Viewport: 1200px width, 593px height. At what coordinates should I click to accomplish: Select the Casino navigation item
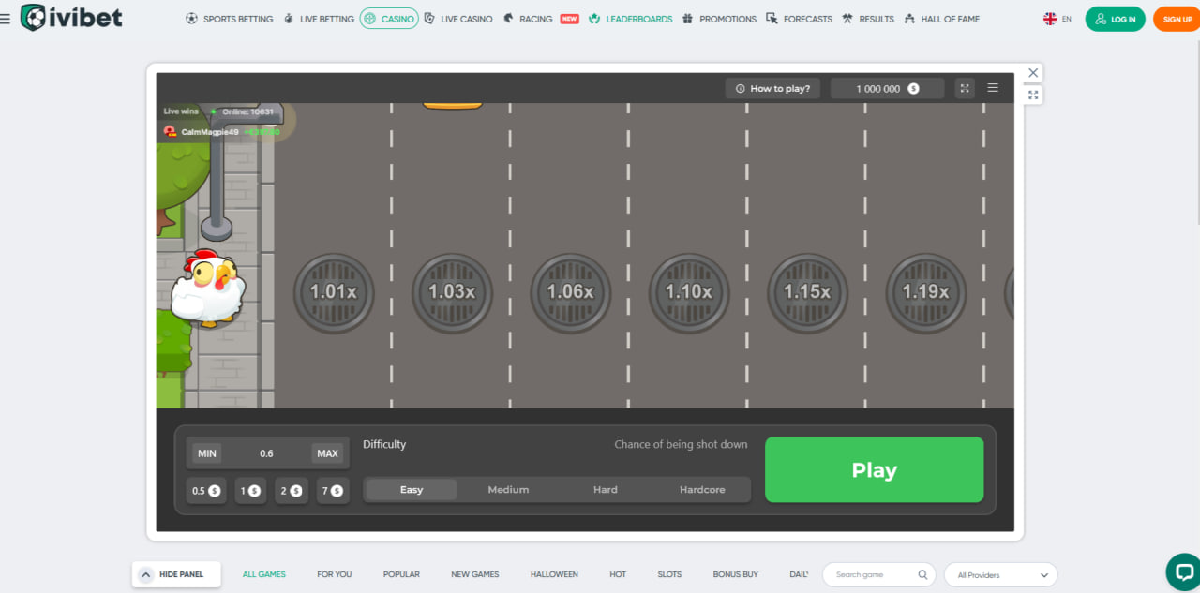(x=388, y=18)
